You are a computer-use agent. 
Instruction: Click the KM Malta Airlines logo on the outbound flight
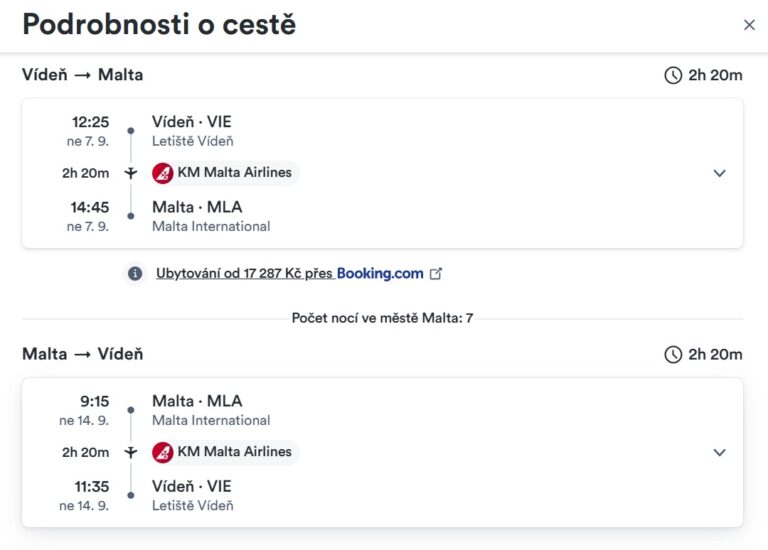163,173
